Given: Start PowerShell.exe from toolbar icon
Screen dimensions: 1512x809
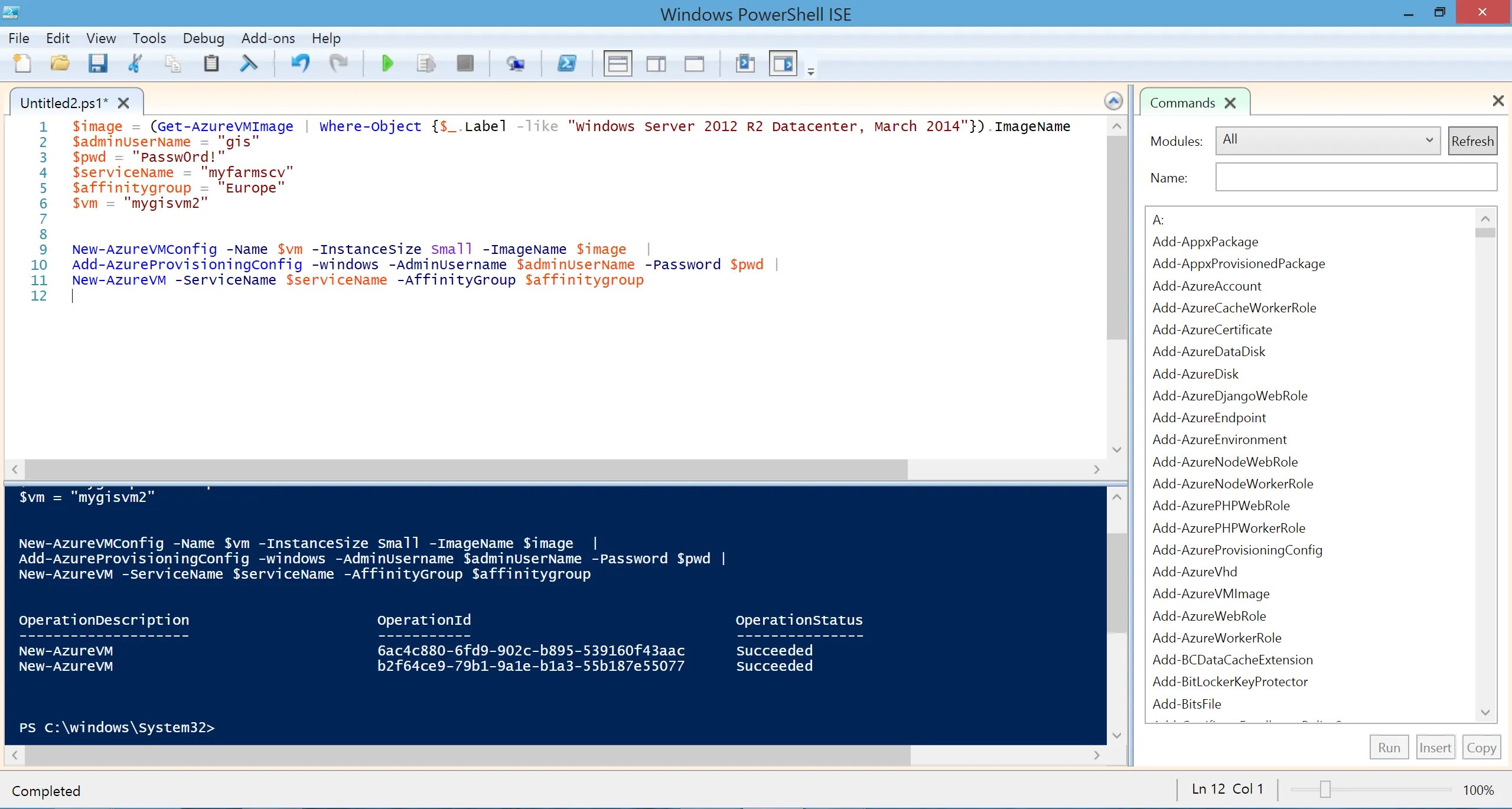Looking at the screenshot, I should (x=567, y=63).
